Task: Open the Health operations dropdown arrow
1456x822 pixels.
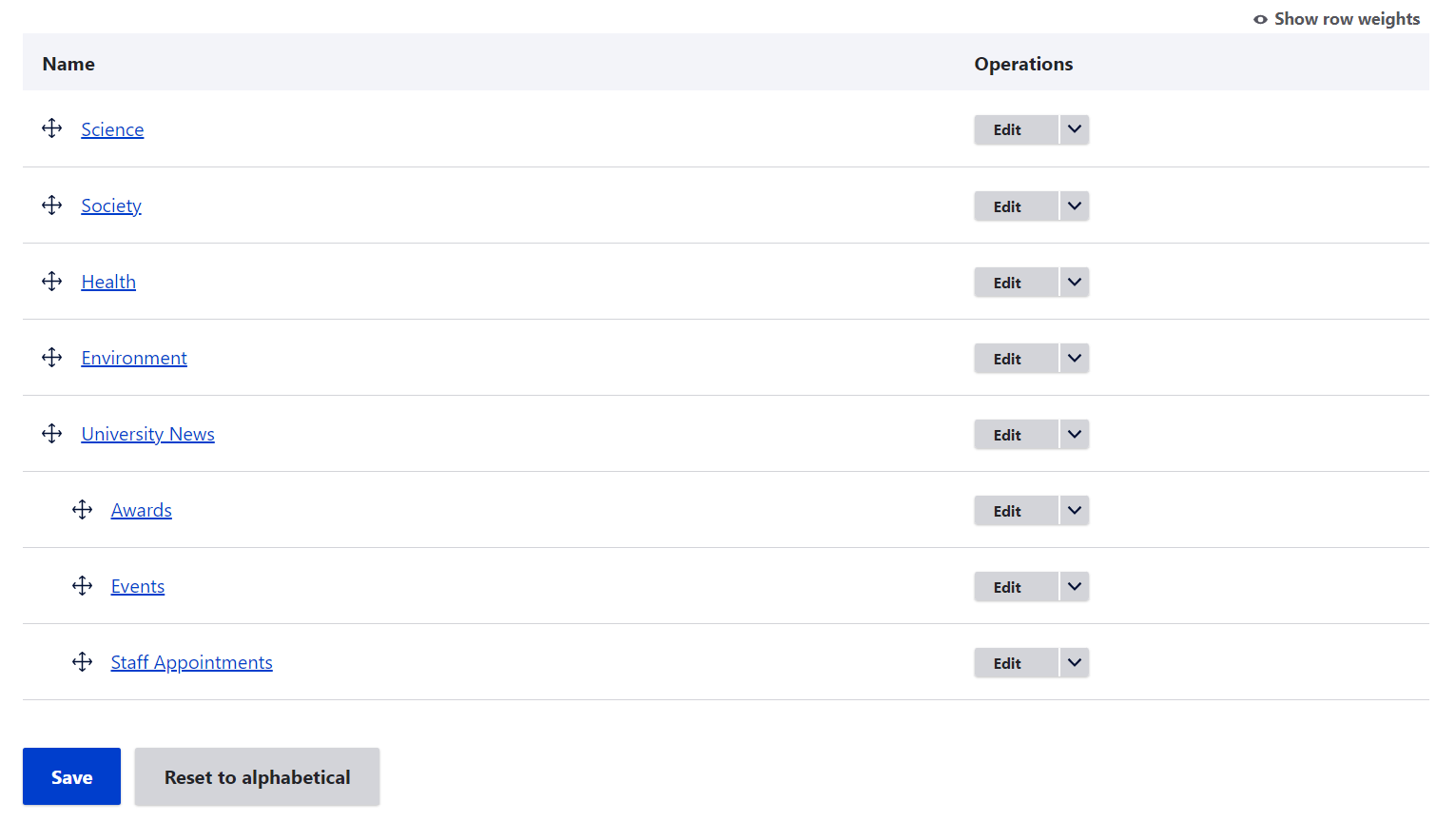Action: 1075,283
